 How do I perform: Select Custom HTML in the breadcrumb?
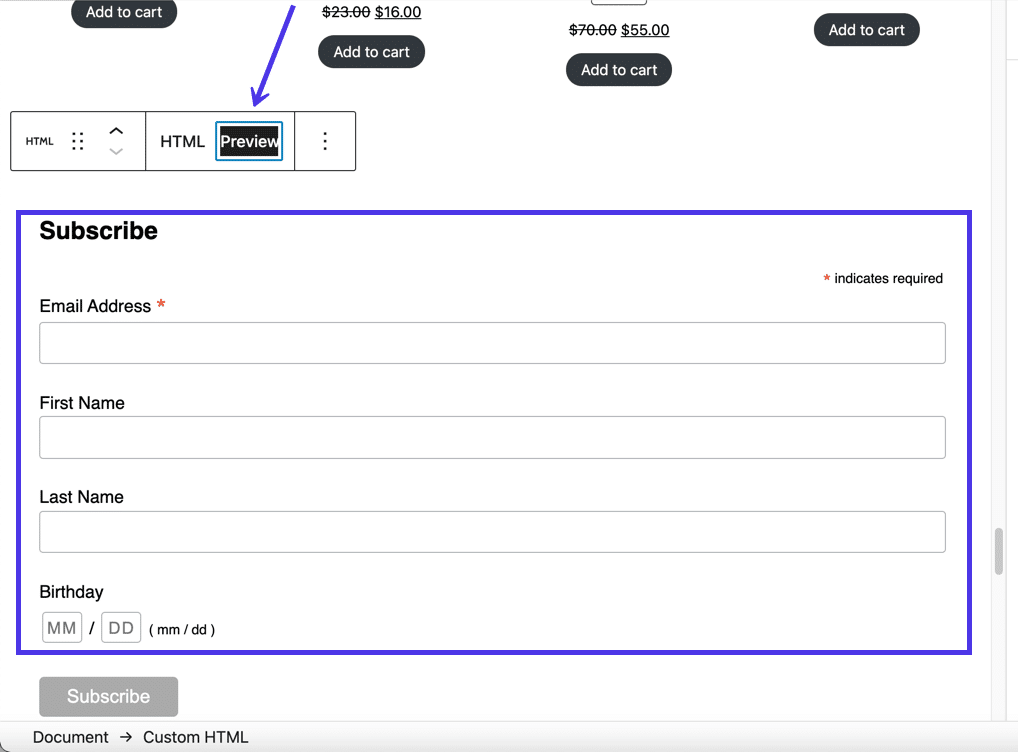click(195, 737)
